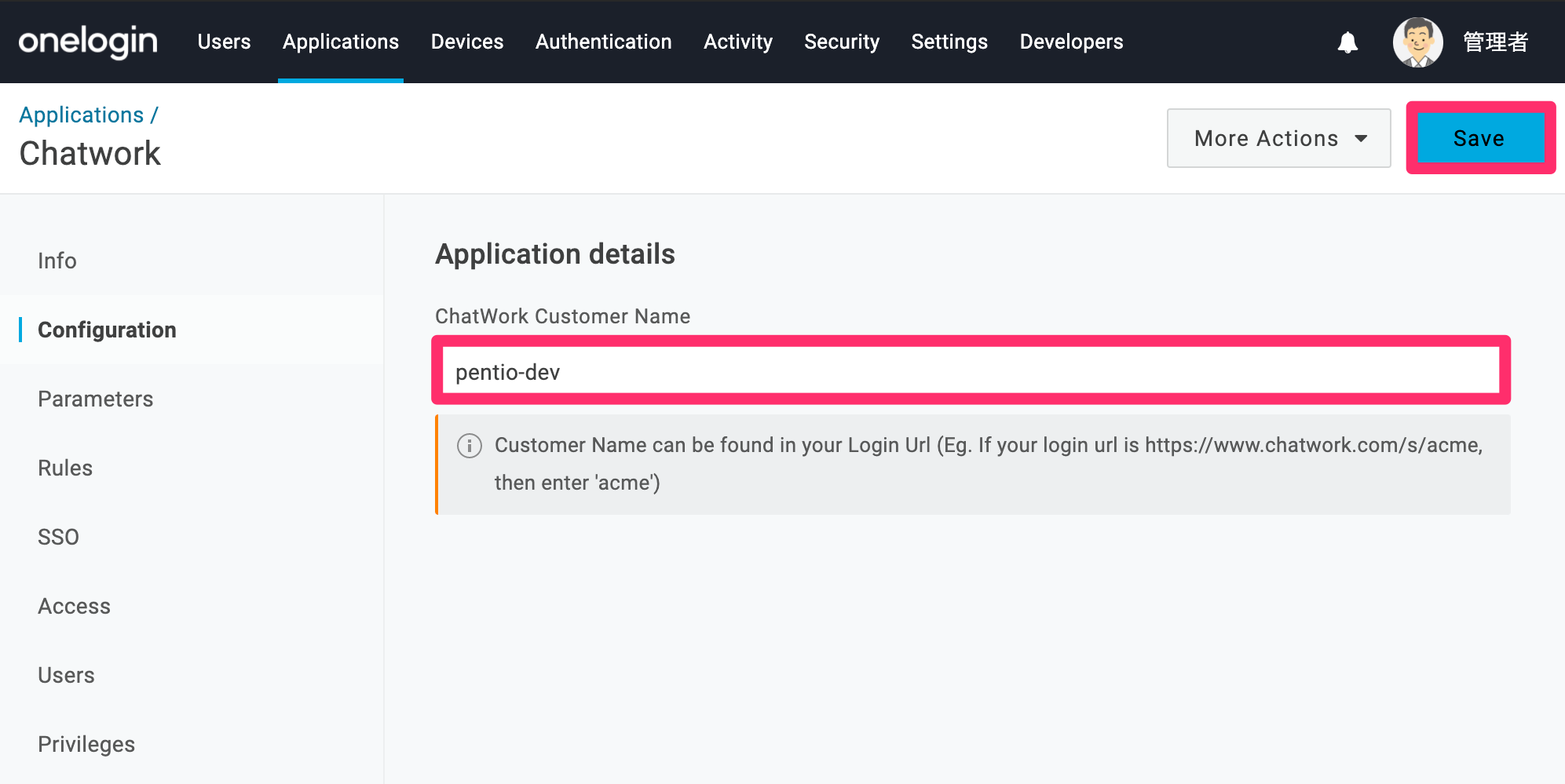Click the info icon in the hint box
This screenshot has height=784, width=1565.
(470, 446)
